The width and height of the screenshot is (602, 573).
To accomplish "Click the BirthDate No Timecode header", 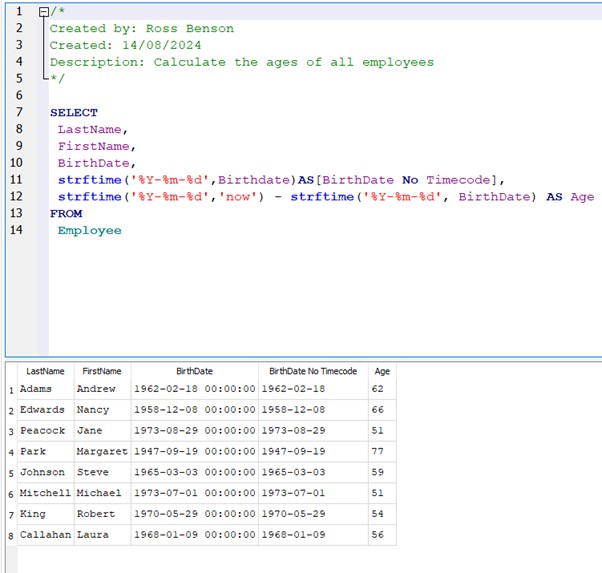I will coord(313,371).
